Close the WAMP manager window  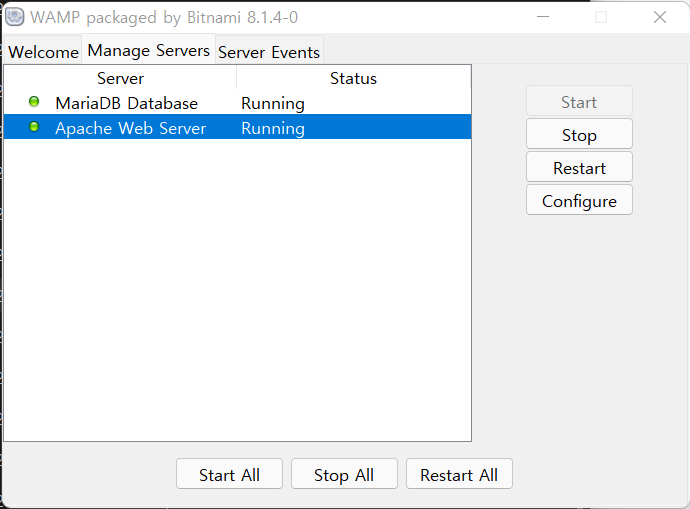(660, 17)
